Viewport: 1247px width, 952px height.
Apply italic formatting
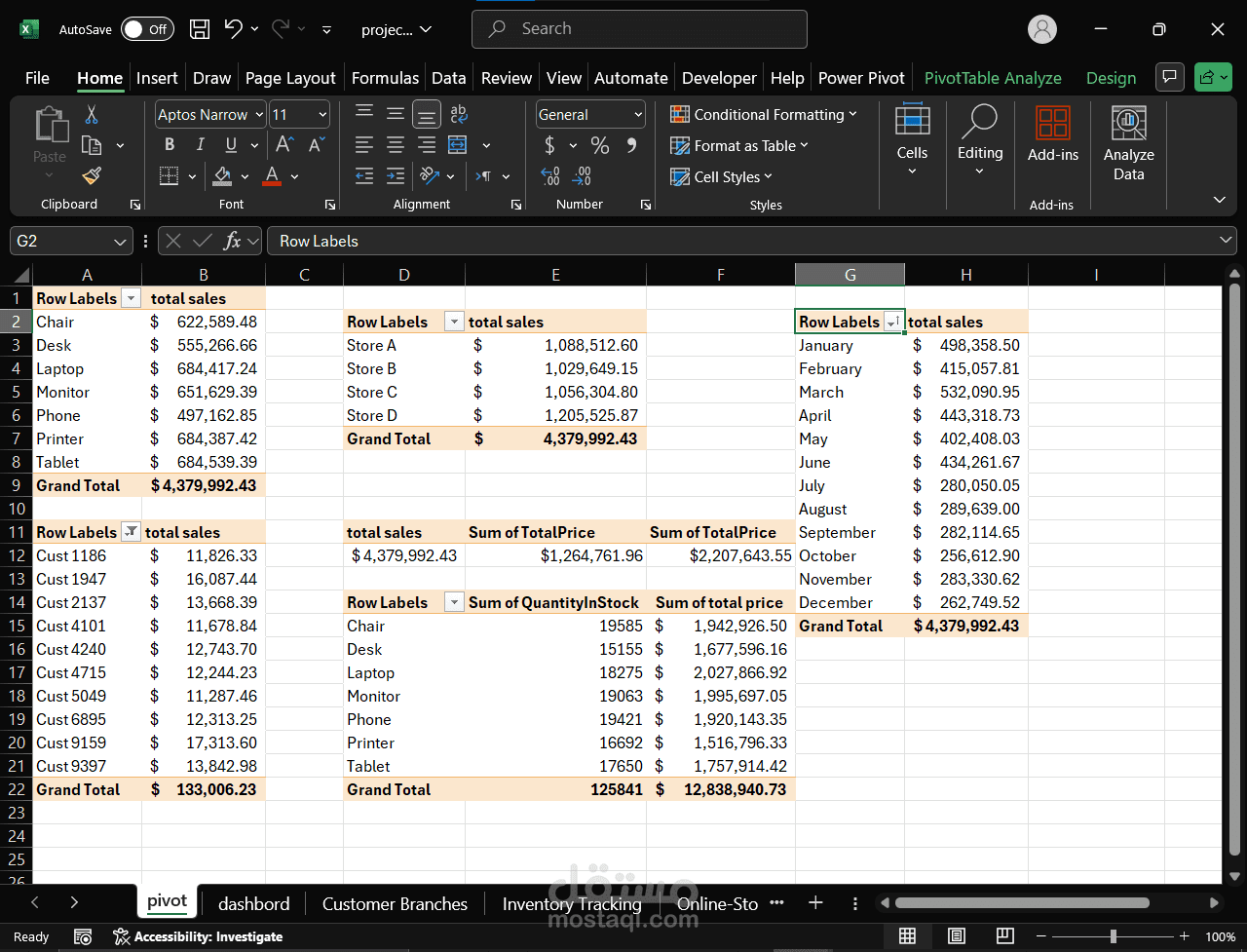tap(201, 145)
